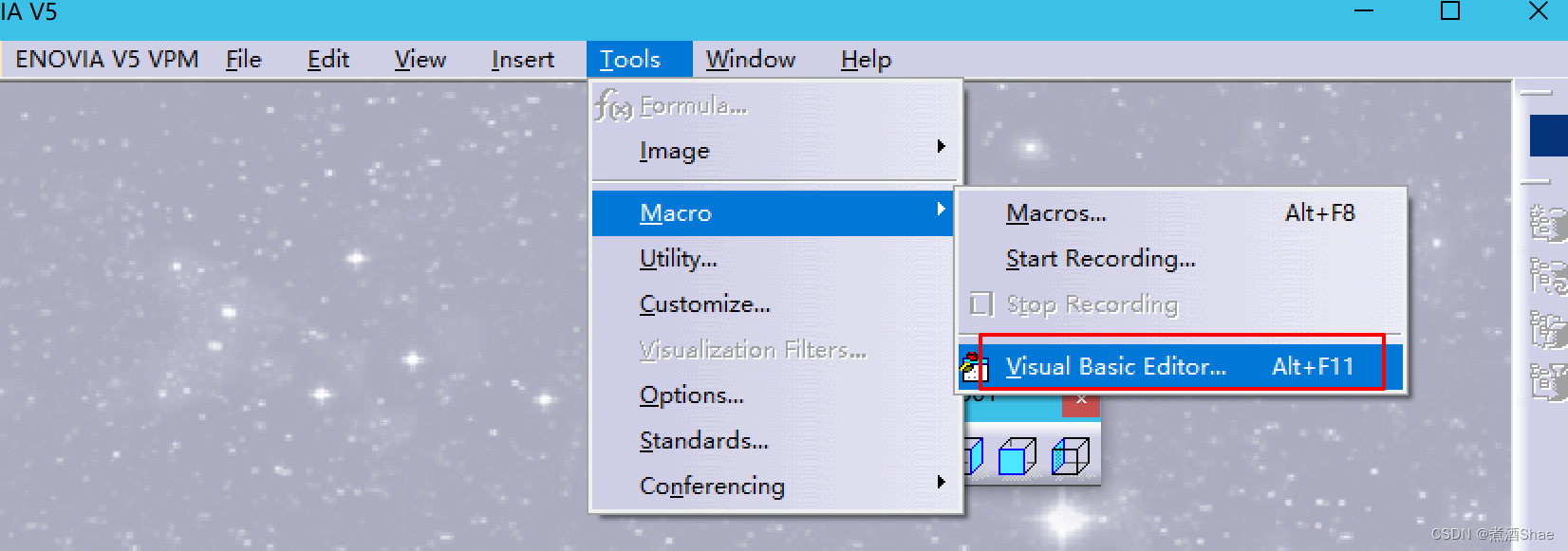
Task: Click the dark blue square in right toolbar
Action: tap(1548, 136)
